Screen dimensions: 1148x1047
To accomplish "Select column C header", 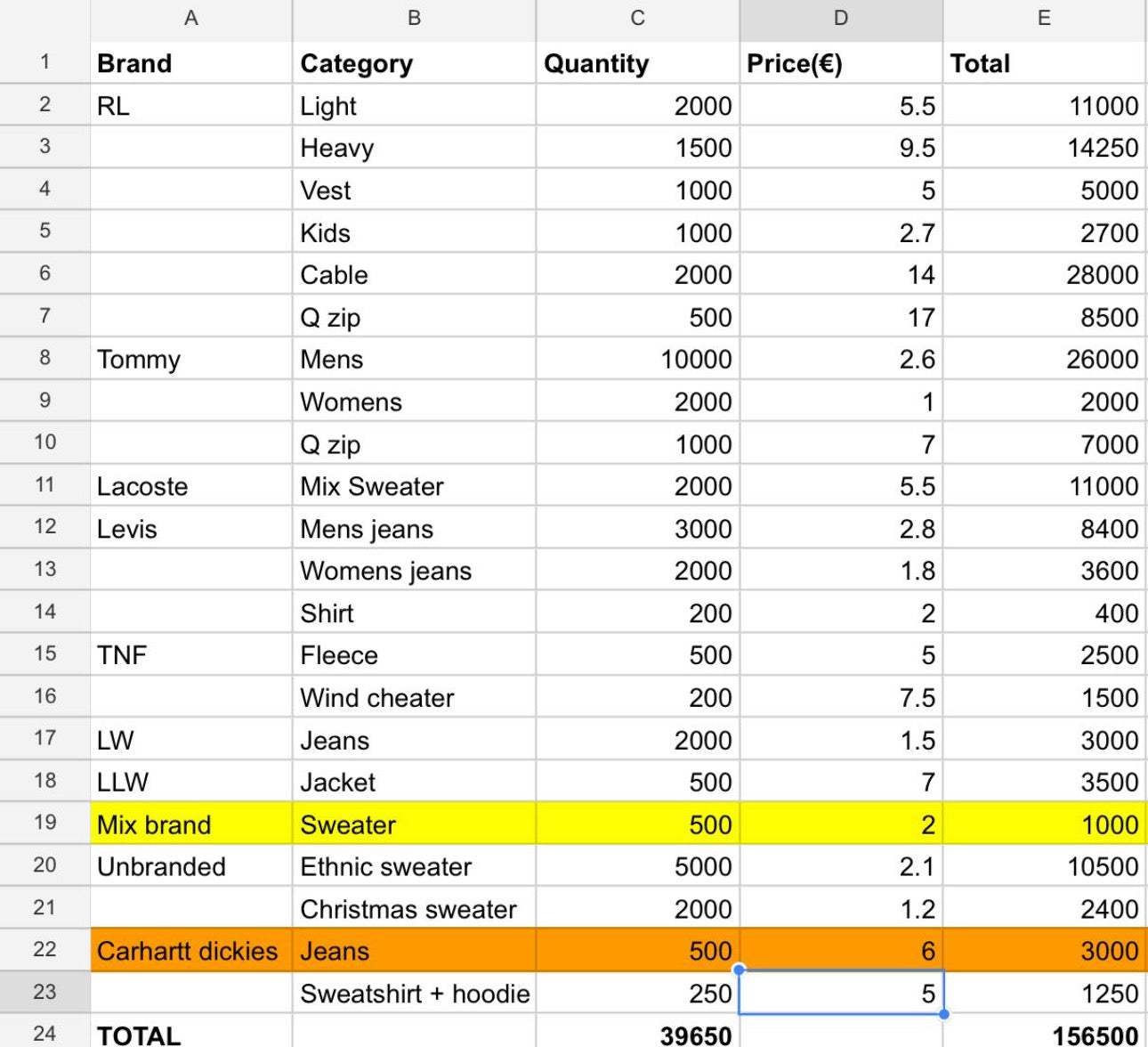I will pos(637,20).
